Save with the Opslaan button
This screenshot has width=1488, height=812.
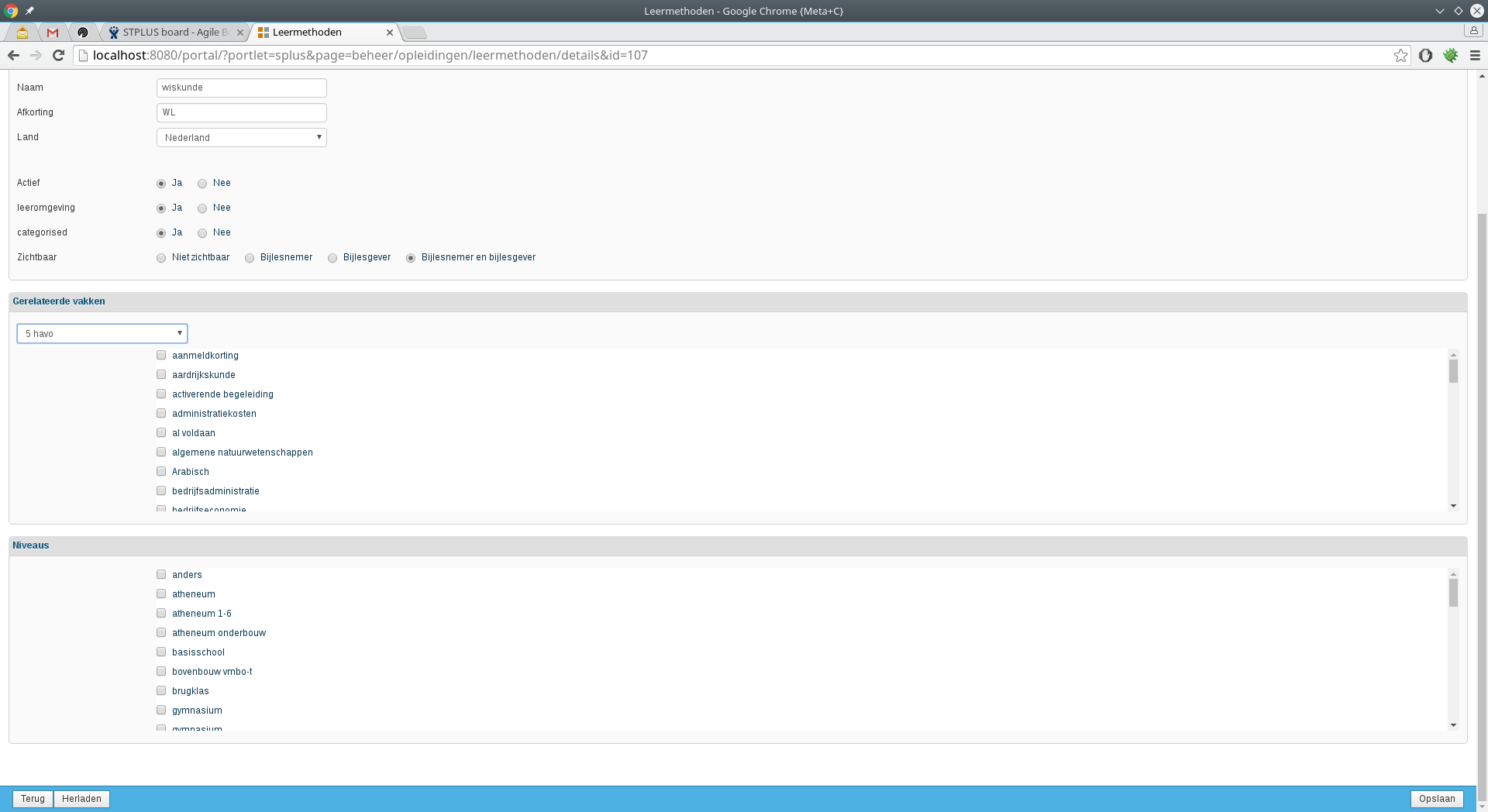point(1437,799)
